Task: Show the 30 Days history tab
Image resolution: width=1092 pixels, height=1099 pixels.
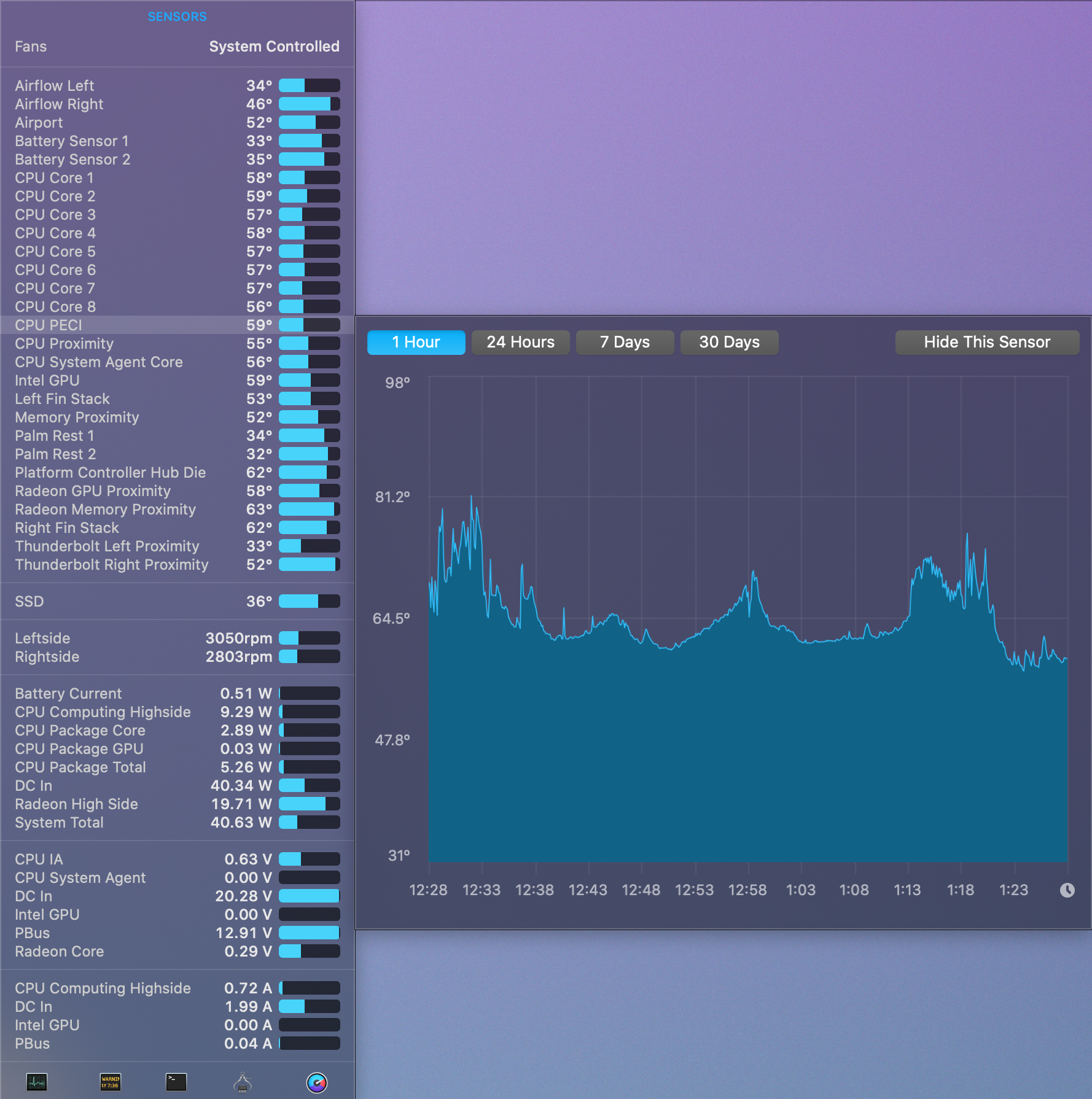Action: pos(730,342)
